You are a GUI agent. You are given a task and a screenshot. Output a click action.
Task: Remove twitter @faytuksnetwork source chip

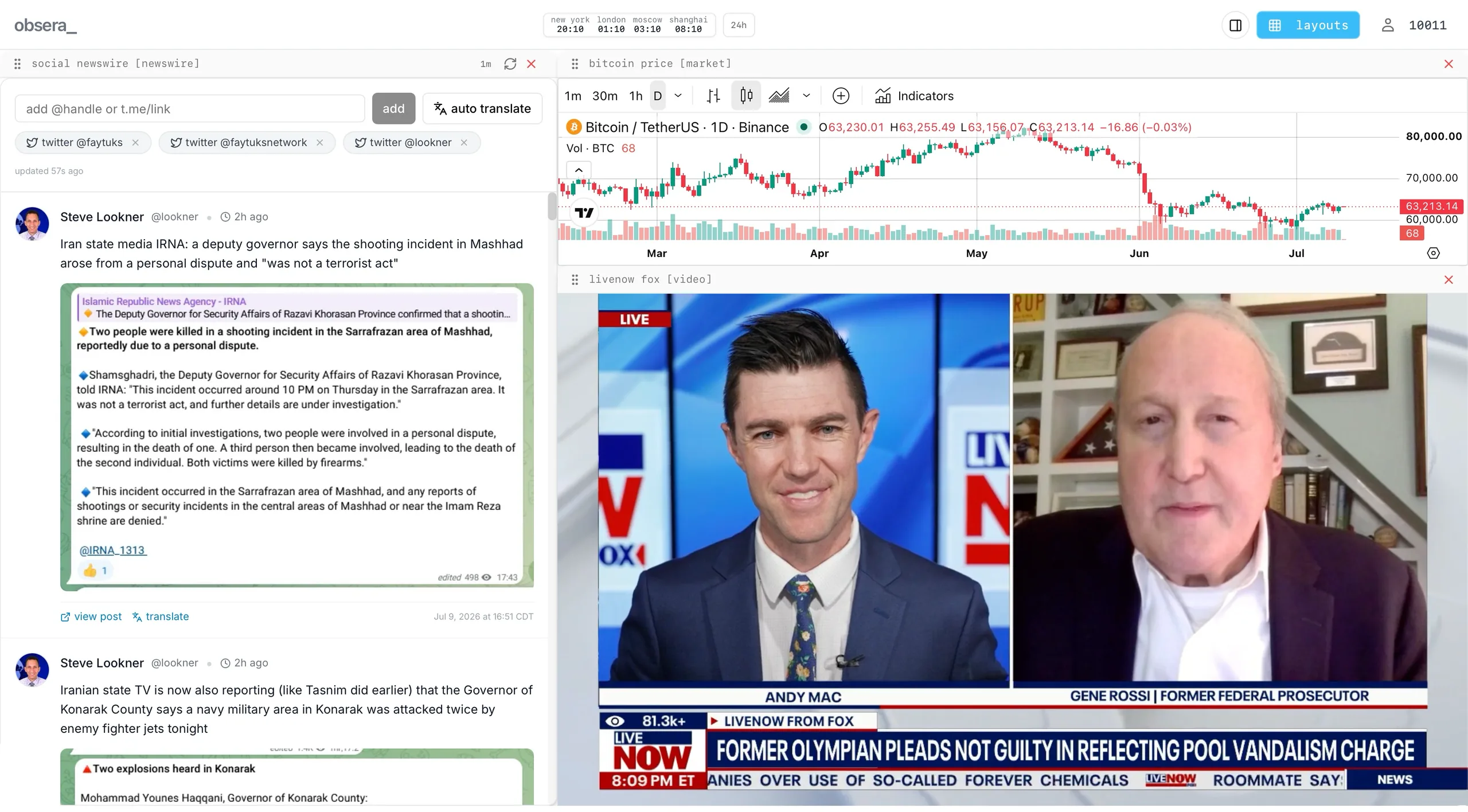tap(320, 143)
